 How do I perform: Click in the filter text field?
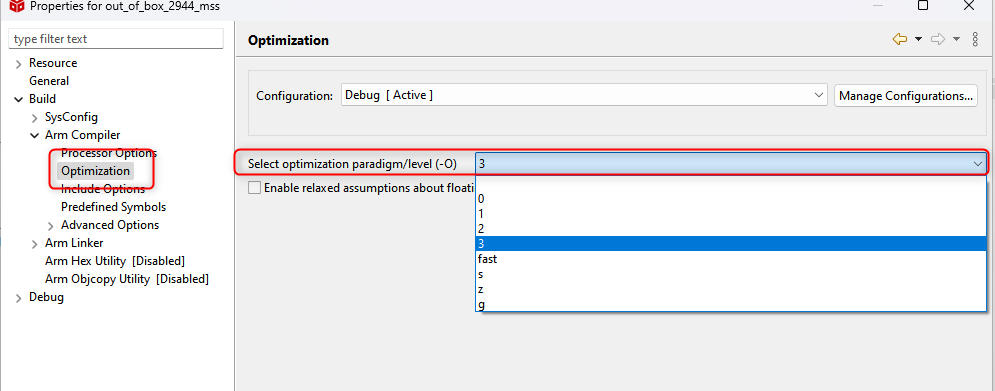(116, 39)
